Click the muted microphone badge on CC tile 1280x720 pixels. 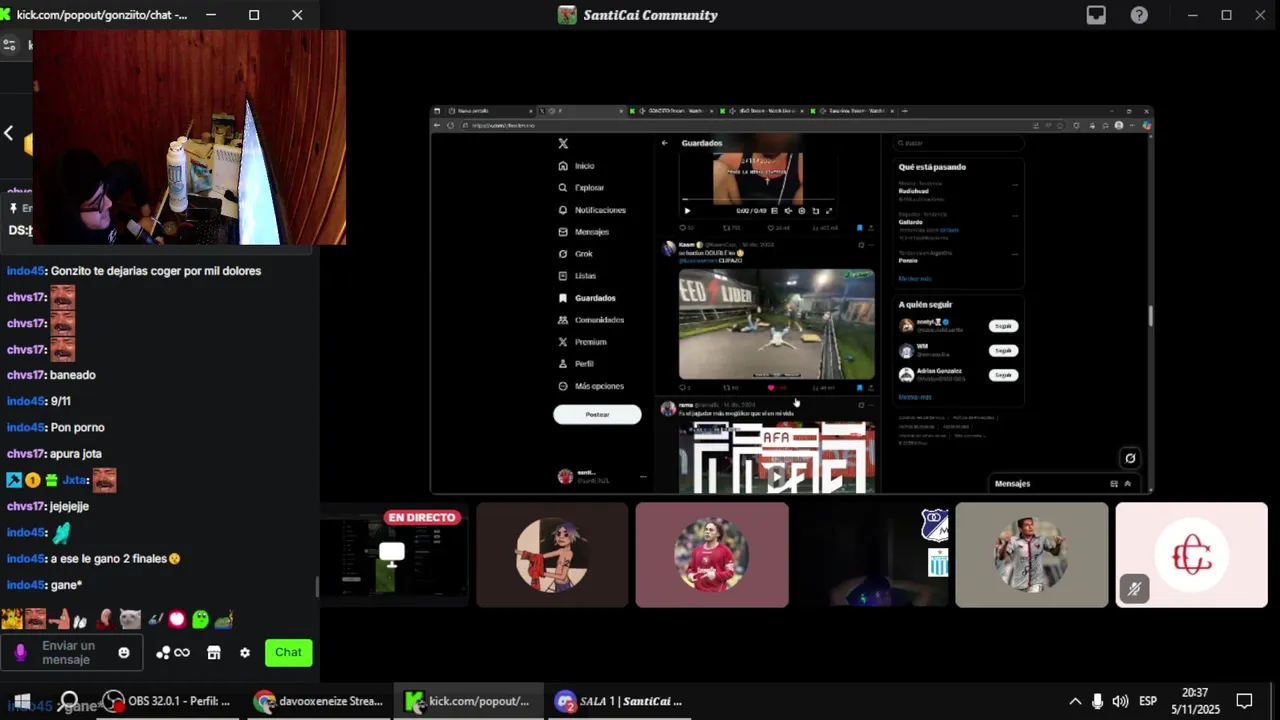(1134, 589)
